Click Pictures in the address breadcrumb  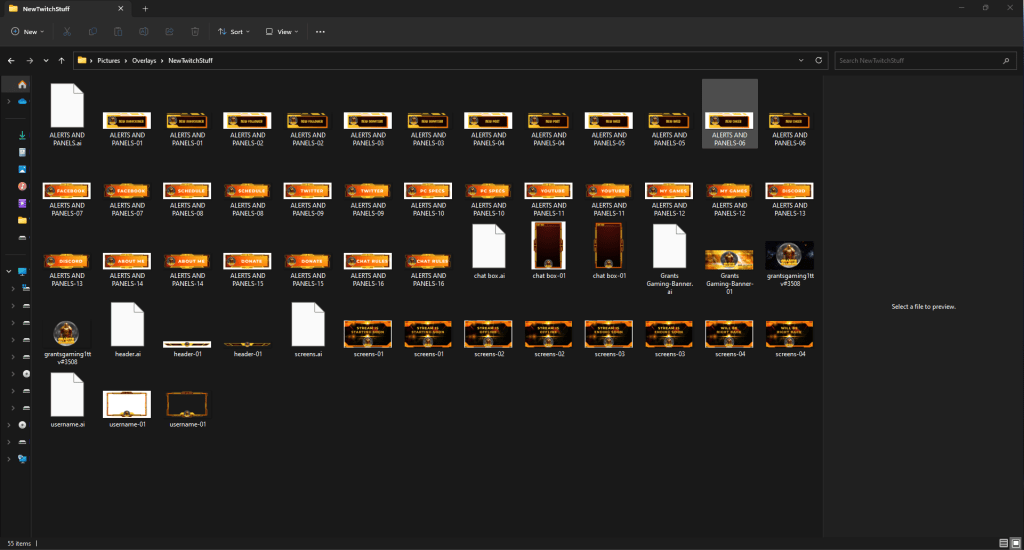click(x=108, y=60)
